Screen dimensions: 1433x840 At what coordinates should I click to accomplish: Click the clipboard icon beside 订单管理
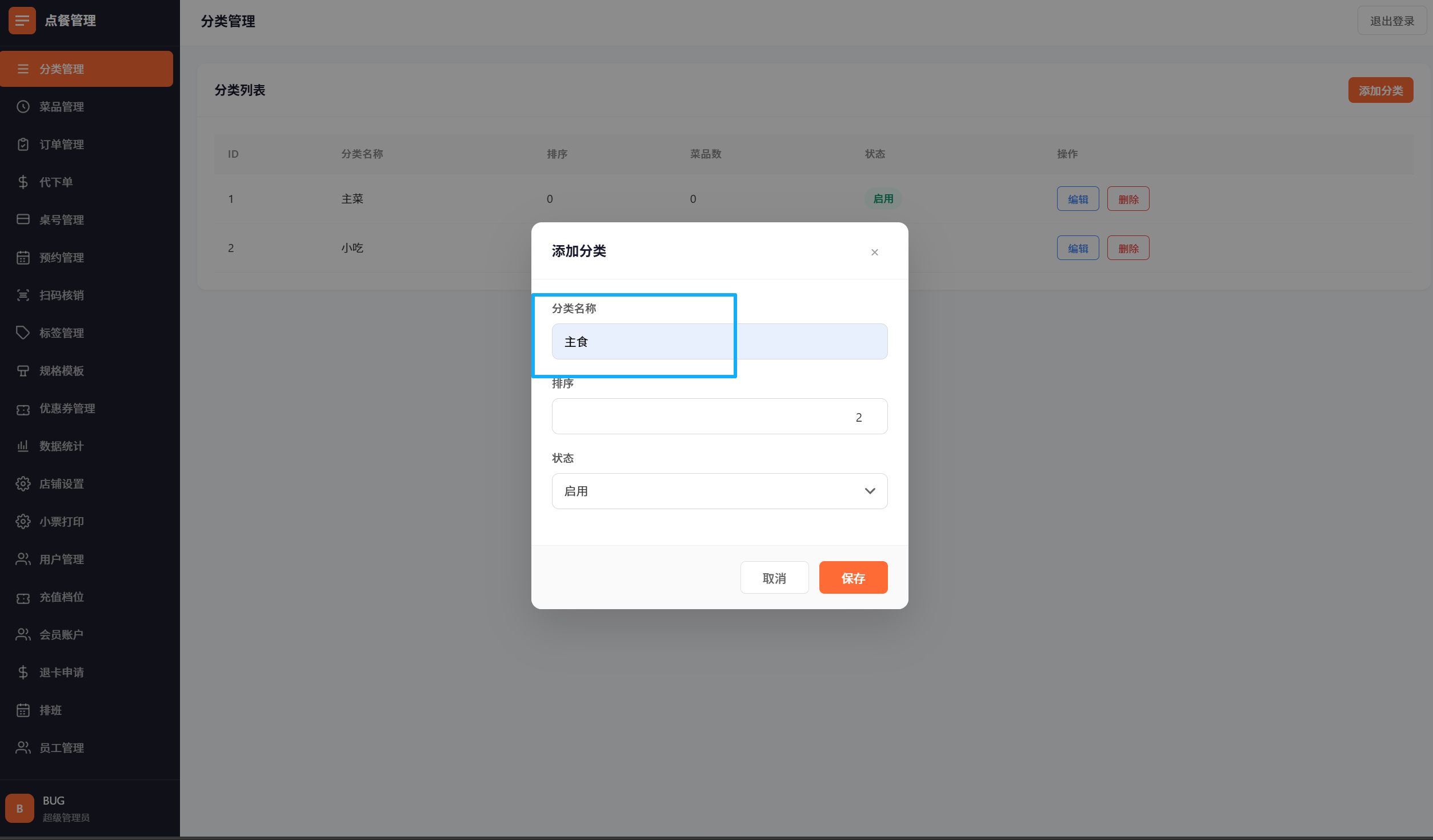coord(23,145)
